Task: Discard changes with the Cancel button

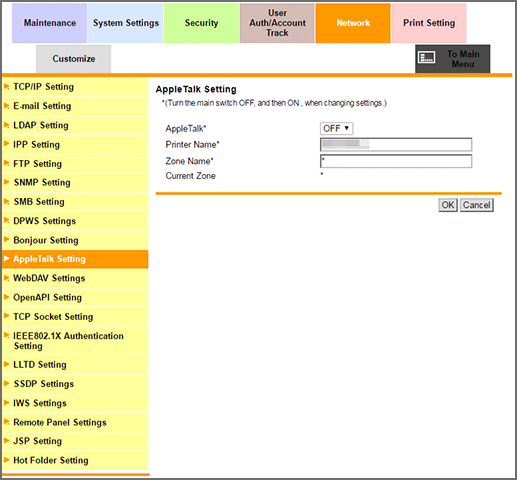Action: coord(477,205)
